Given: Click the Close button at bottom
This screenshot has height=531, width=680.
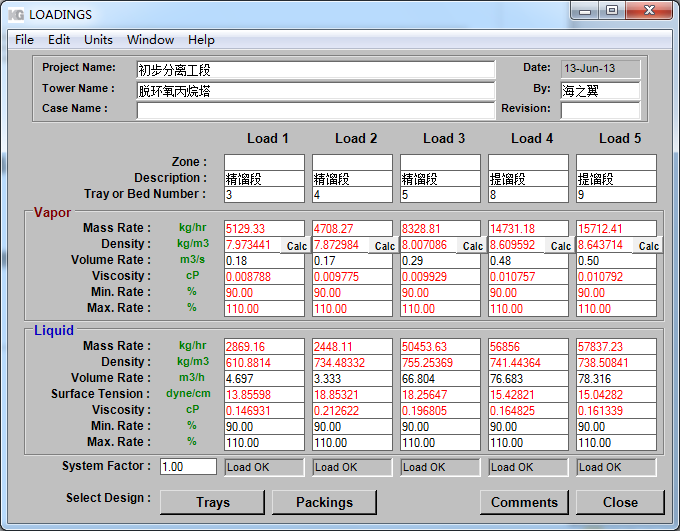Looking at the screenshot, I should click(620, 502).
